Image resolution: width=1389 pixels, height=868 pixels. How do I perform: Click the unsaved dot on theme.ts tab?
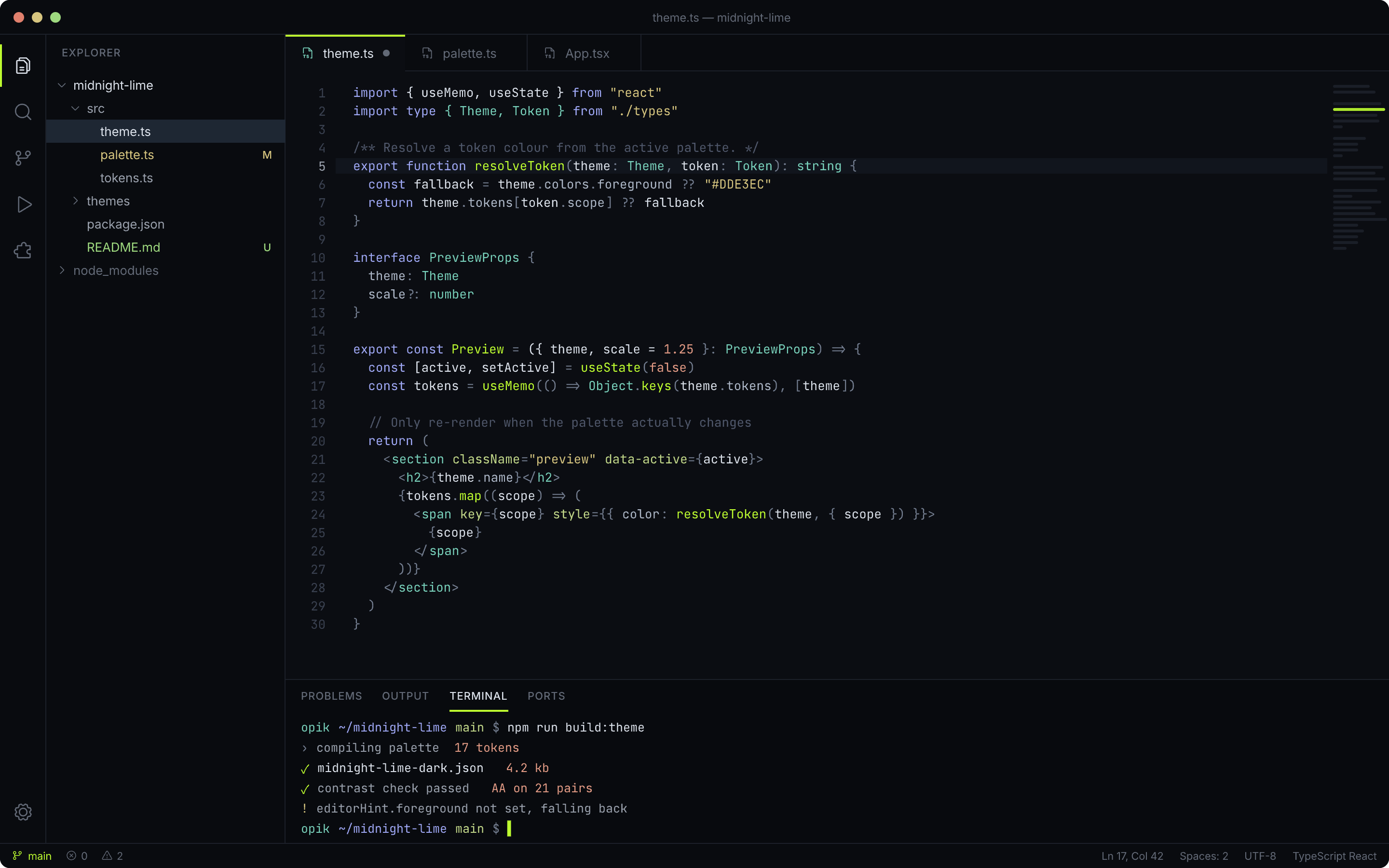coord(386,54)
